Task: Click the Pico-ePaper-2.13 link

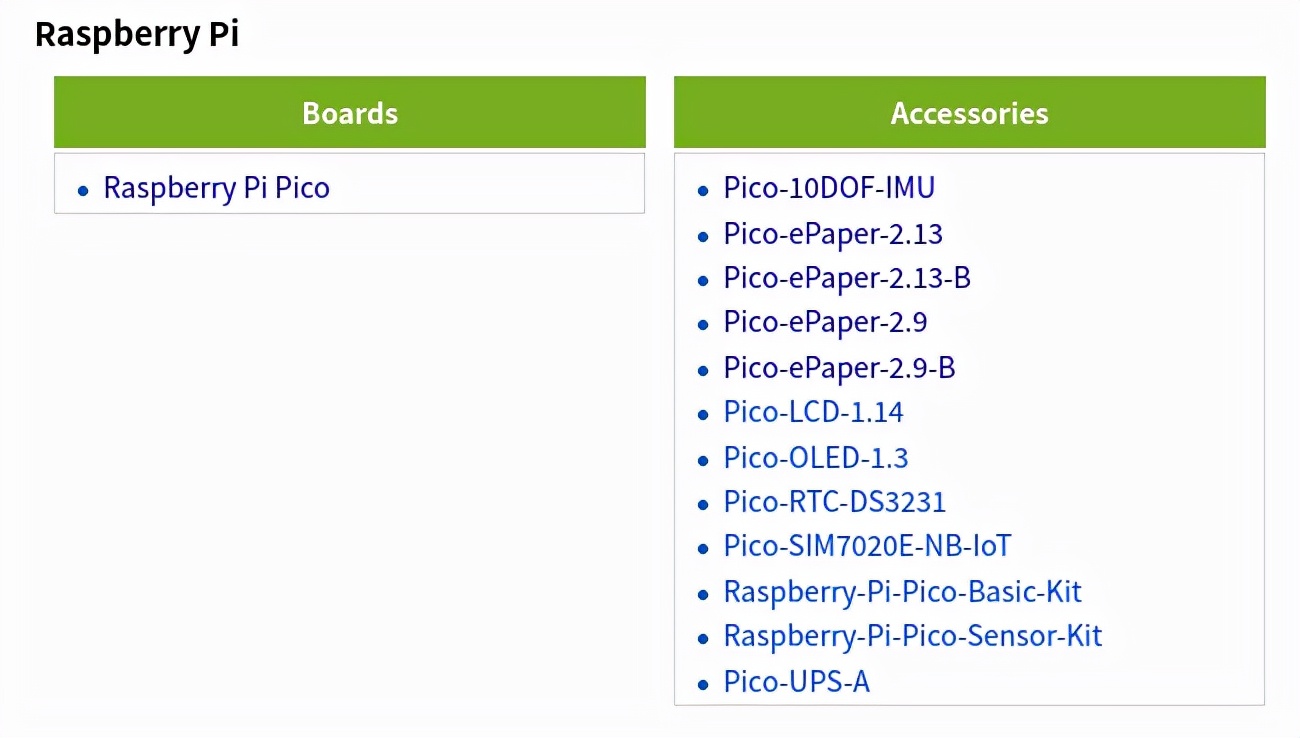Action: click(833, 234)
